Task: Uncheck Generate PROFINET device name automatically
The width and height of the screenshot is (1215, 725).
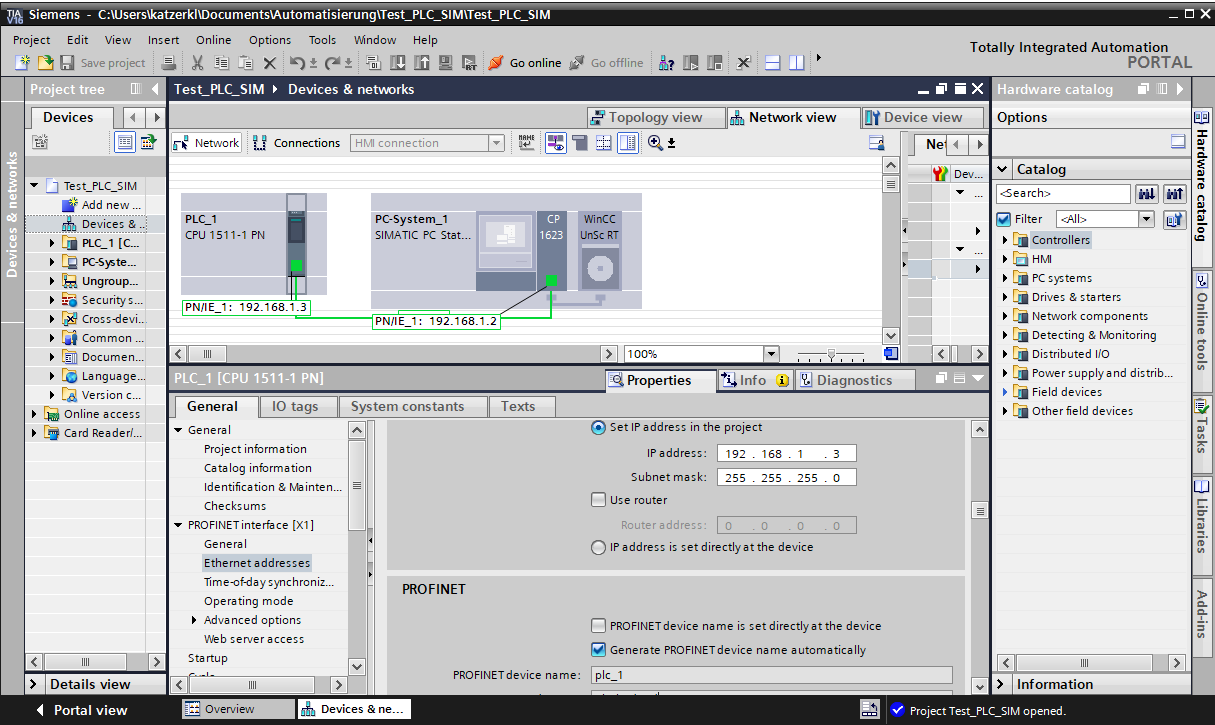Action: [598, 650]
